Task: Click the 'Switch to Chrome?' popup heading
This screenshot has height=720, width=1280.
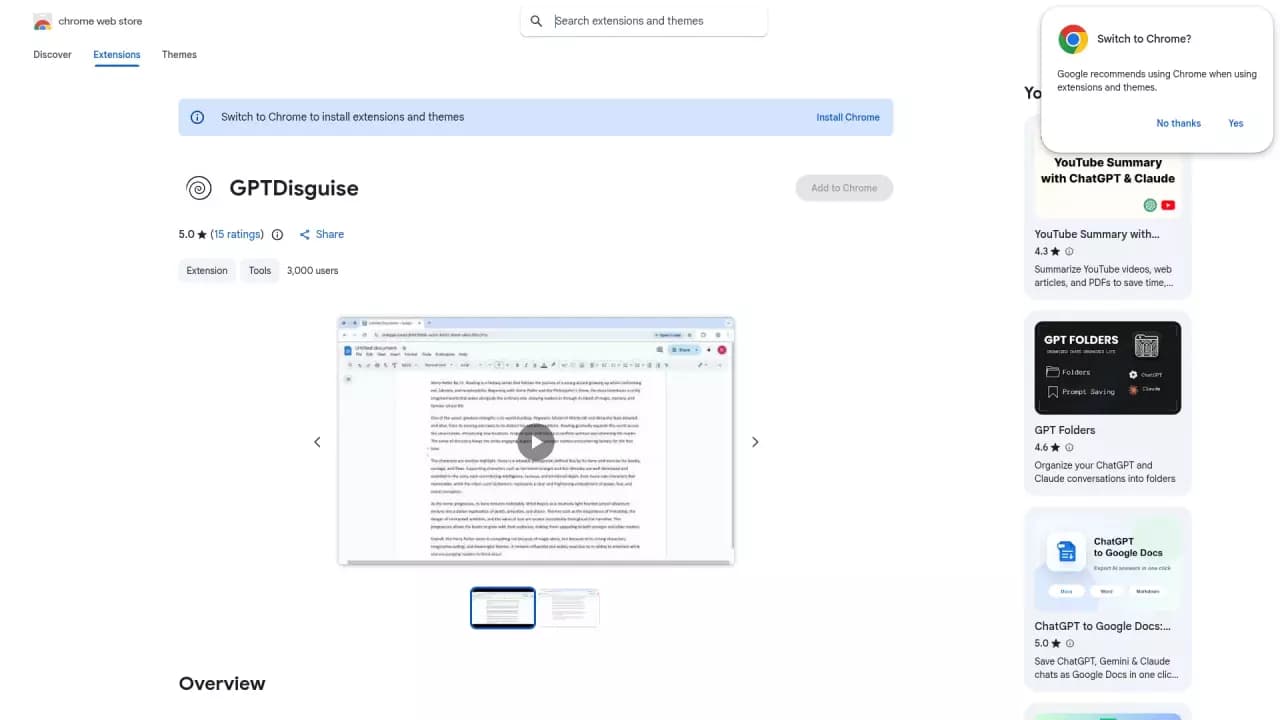Action: [1144, 39]
